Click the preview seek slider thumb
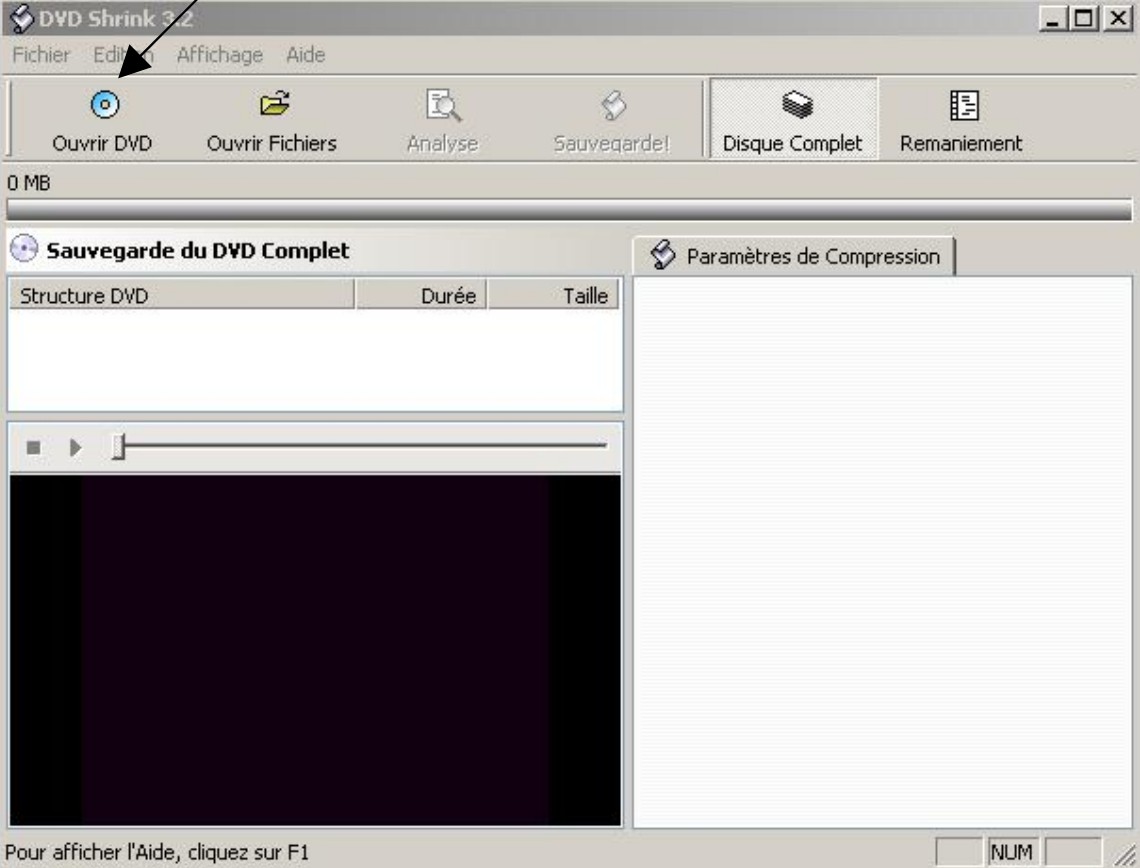This screenshot has width=1140, height=868. pyautogui.click(x=119, y=446)
